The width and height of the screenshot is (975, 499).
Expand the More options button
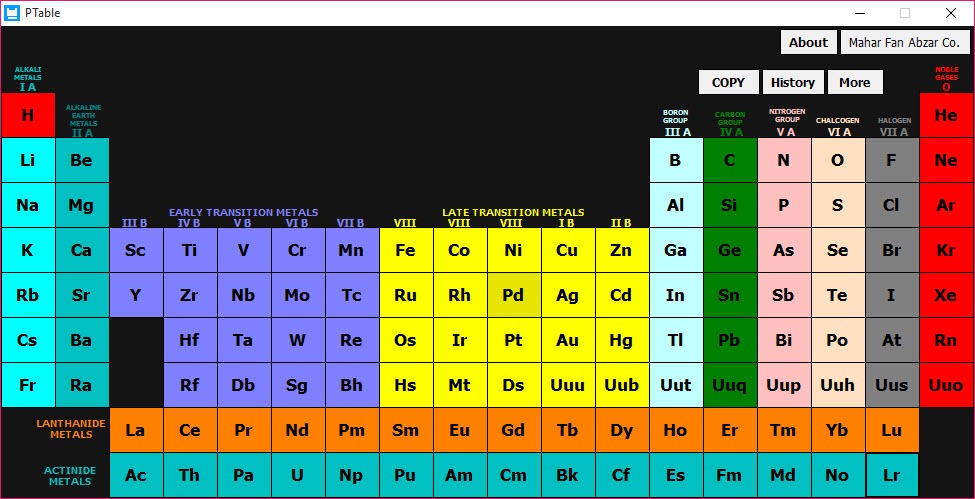pyautogui.click(x=855, y=82)
